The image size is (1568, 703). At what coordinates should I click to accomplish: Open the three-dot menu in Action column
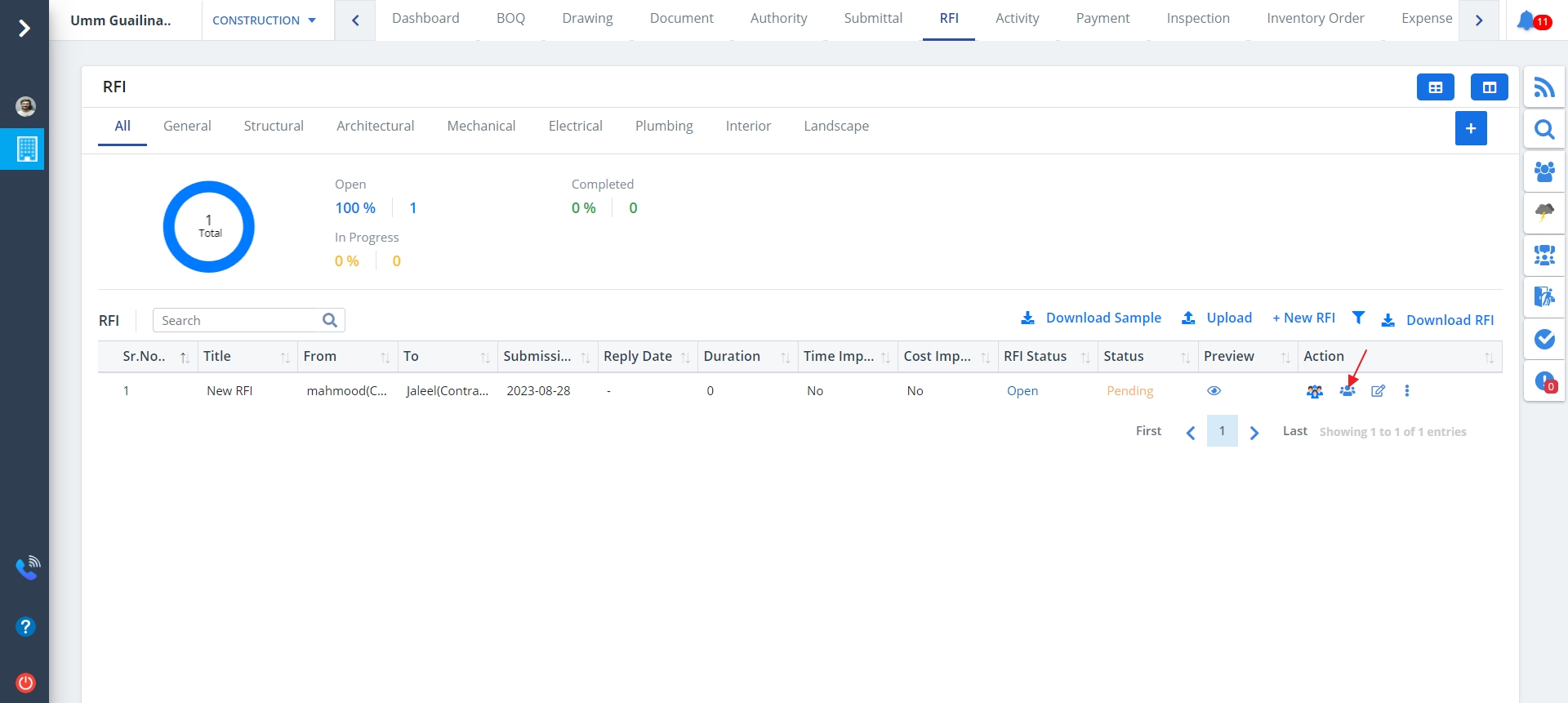(1406, 391)
